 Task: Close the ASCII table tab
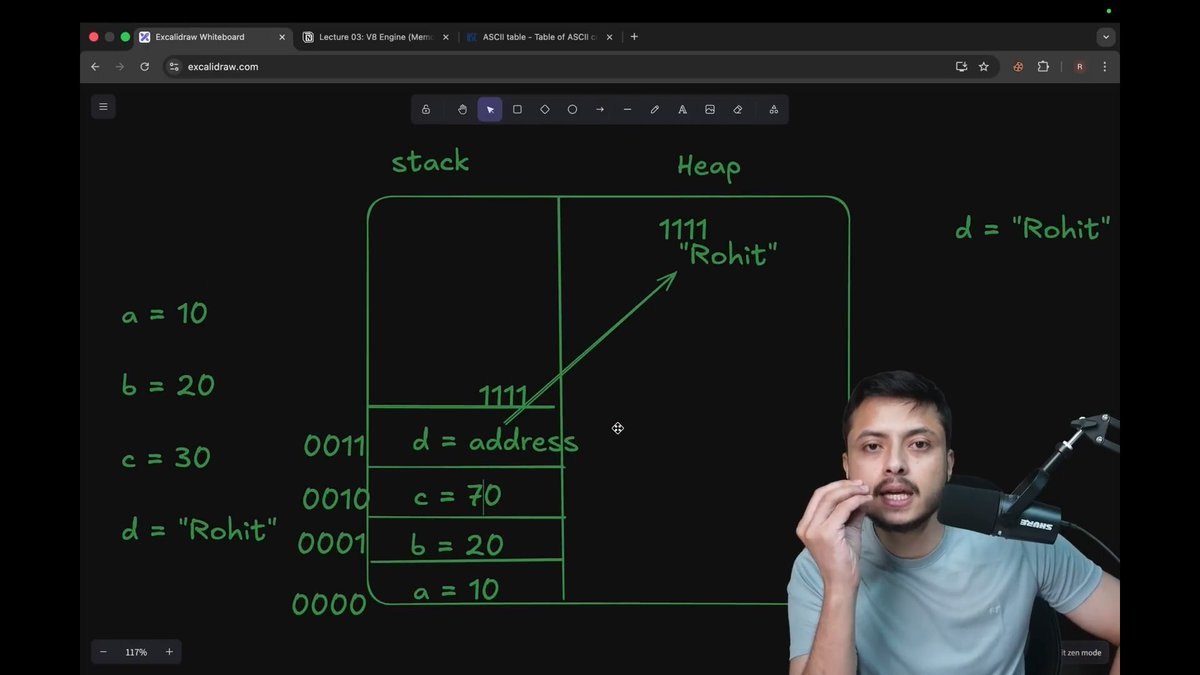coord(609,37)
